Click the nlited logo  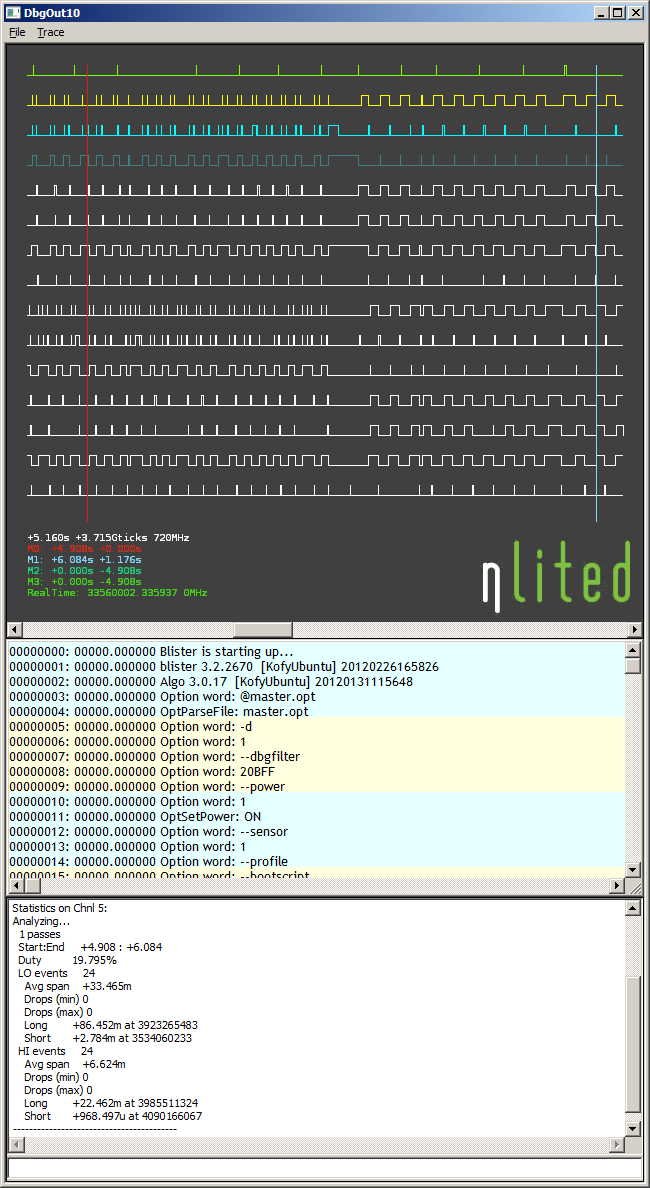(557, 574)
